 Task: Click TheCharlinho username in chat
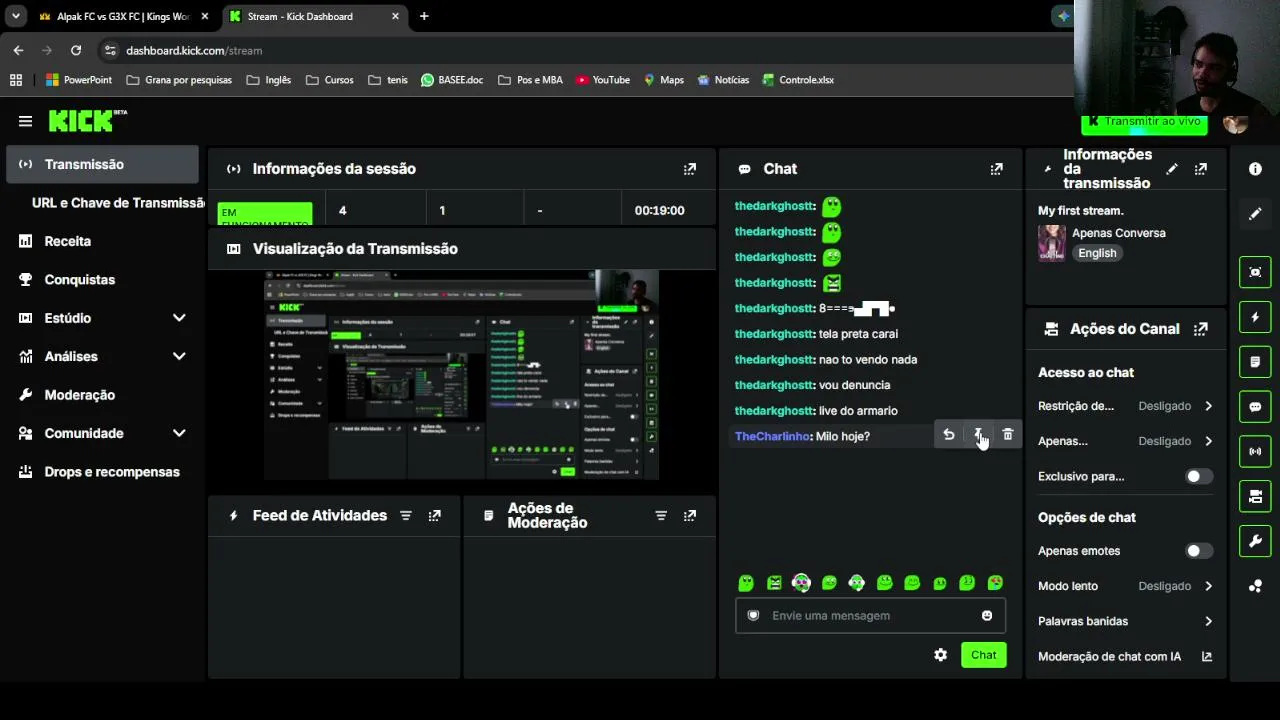(x=772, y=436)
